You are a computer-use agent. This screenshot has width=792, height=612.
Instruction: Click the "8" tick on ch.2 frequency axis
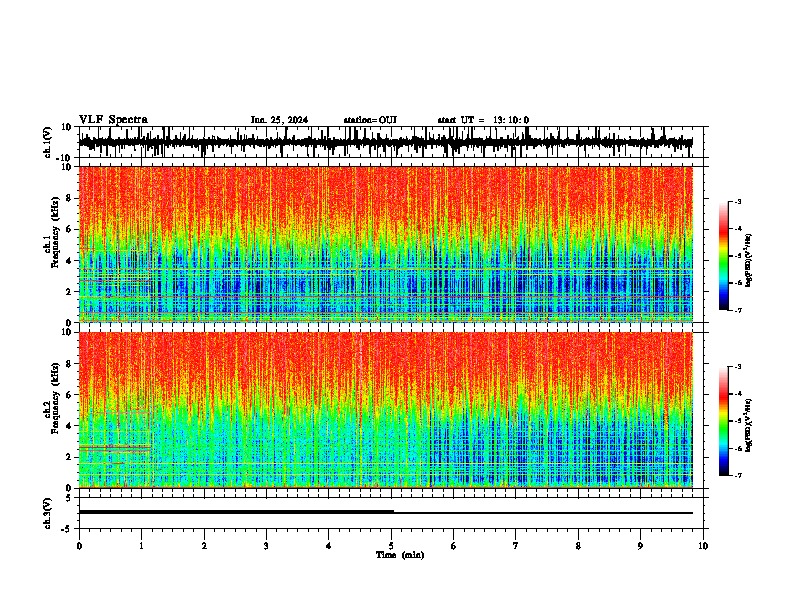coord(69,364)
